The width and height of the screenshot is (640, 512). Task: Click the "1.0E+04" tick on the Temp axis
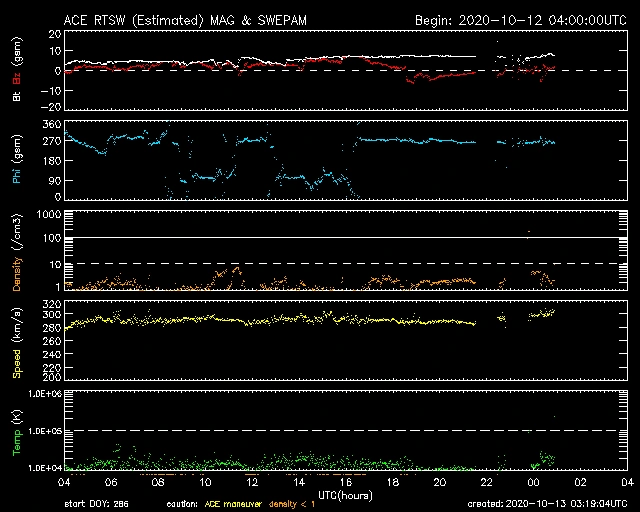pyautogui.click(x=45, y=468)
